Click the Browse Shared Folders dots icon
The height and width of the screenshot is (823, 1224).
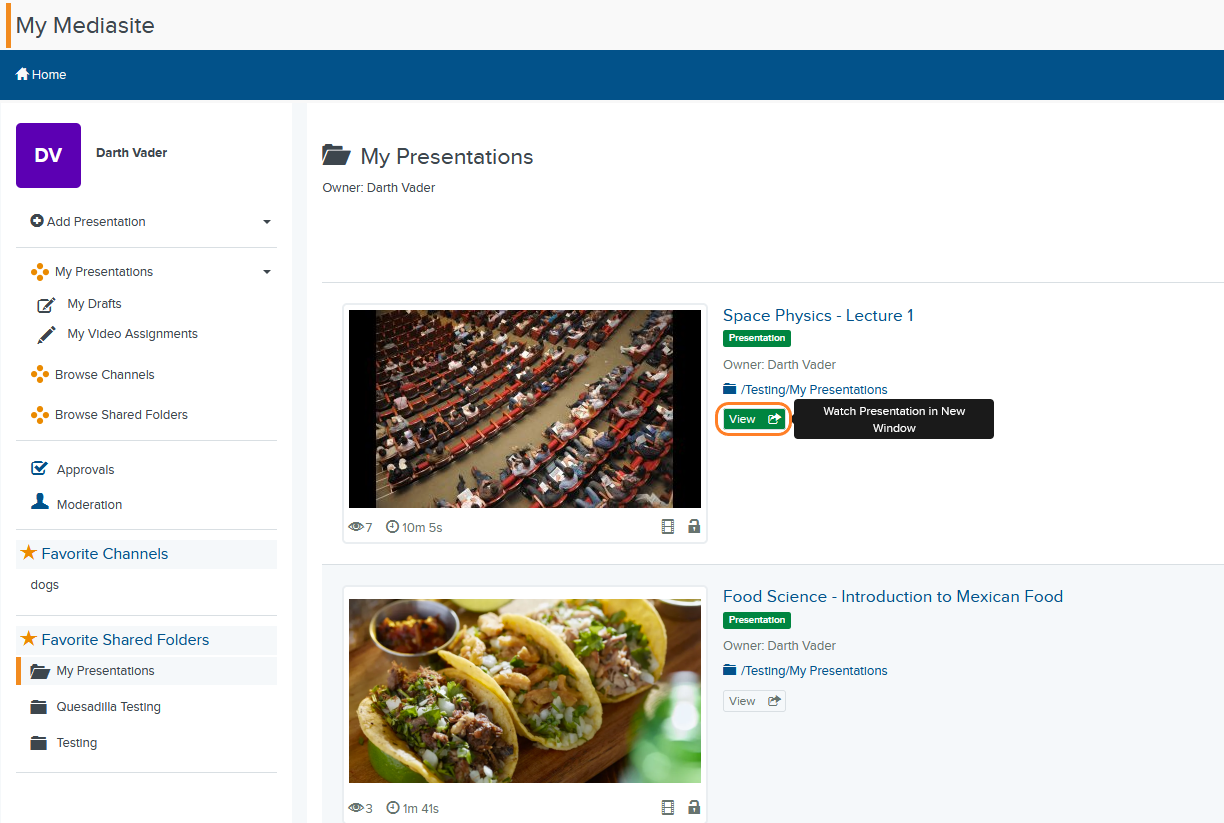(x=40, y=414)
